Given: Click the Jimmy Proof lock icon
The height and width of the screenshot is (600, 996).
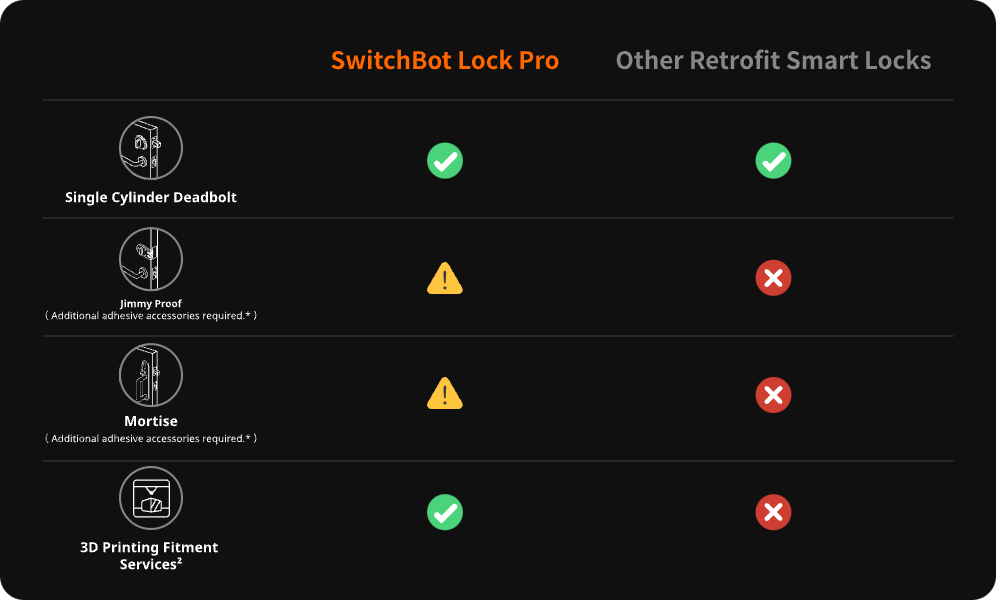Looking at the screenshot, I should tap(151, 259).
